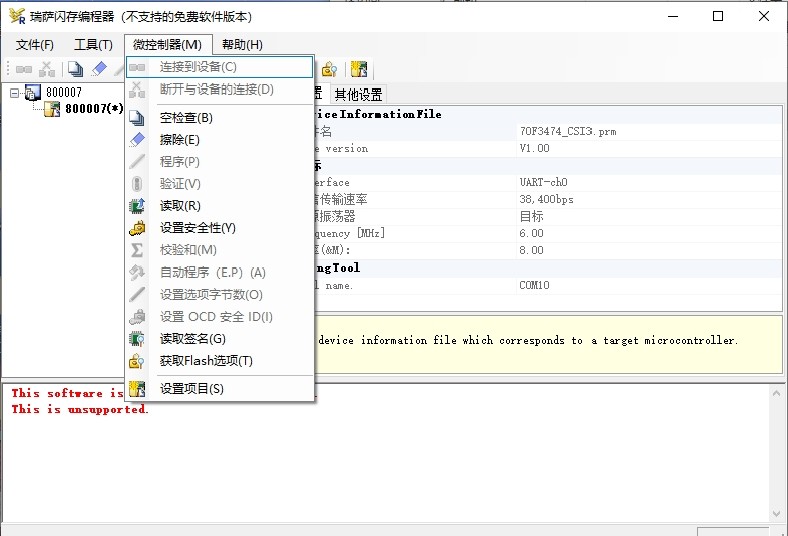Screen dimensions: 788x536
Task: Click the 'This is unsupported.' log line
Action: 80,409
